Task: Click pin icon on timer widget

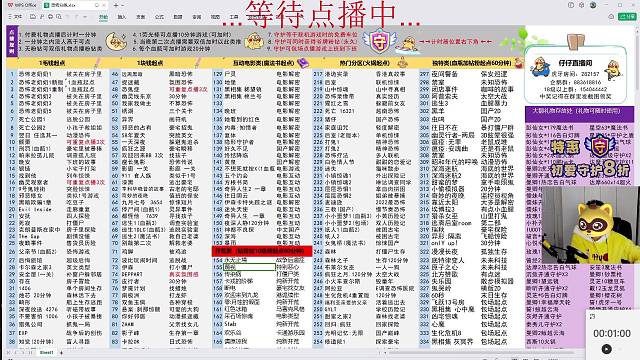Action: pyautogui.click(x=593, y=316)
